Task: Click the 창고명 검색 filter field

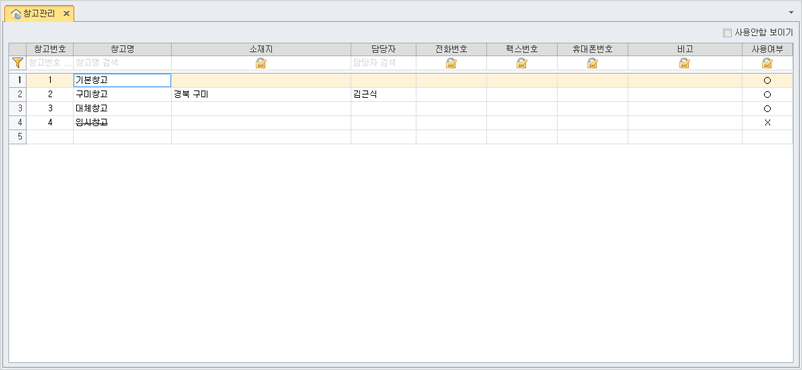Action: (x=122, y=63)
